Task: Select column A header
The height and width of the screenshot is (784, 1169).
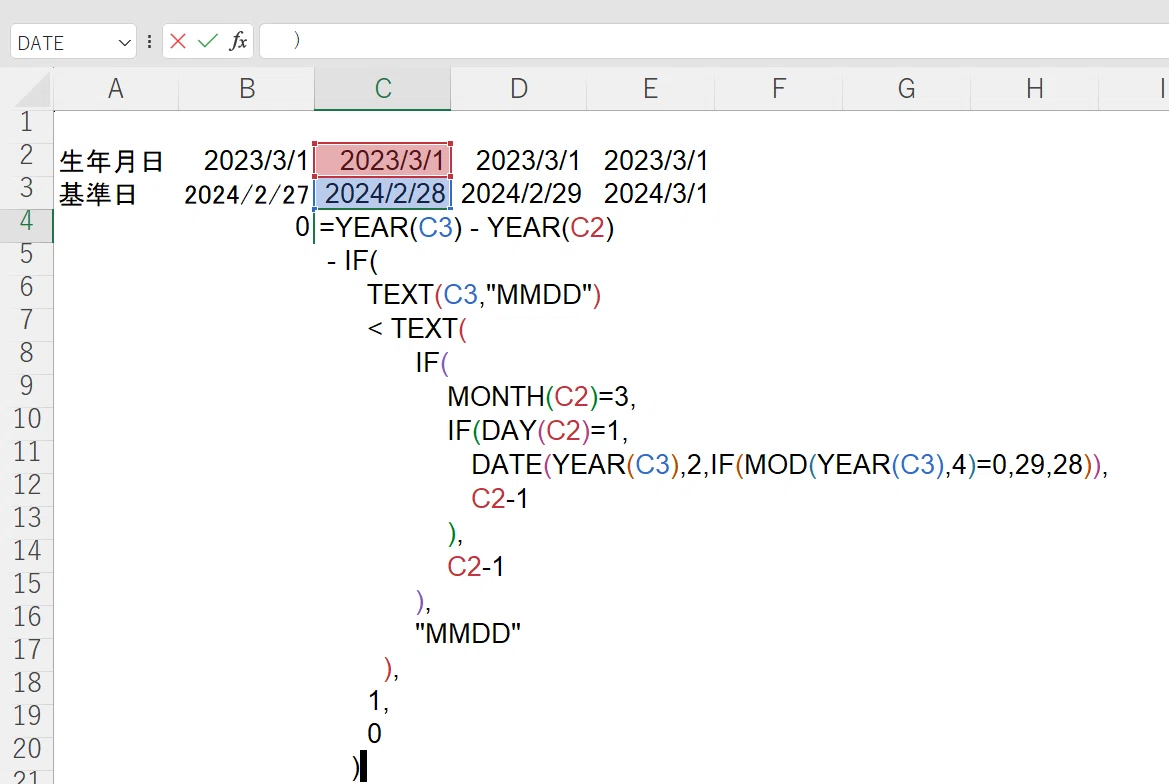Action: pyautogui.click(x=116, y=89)
